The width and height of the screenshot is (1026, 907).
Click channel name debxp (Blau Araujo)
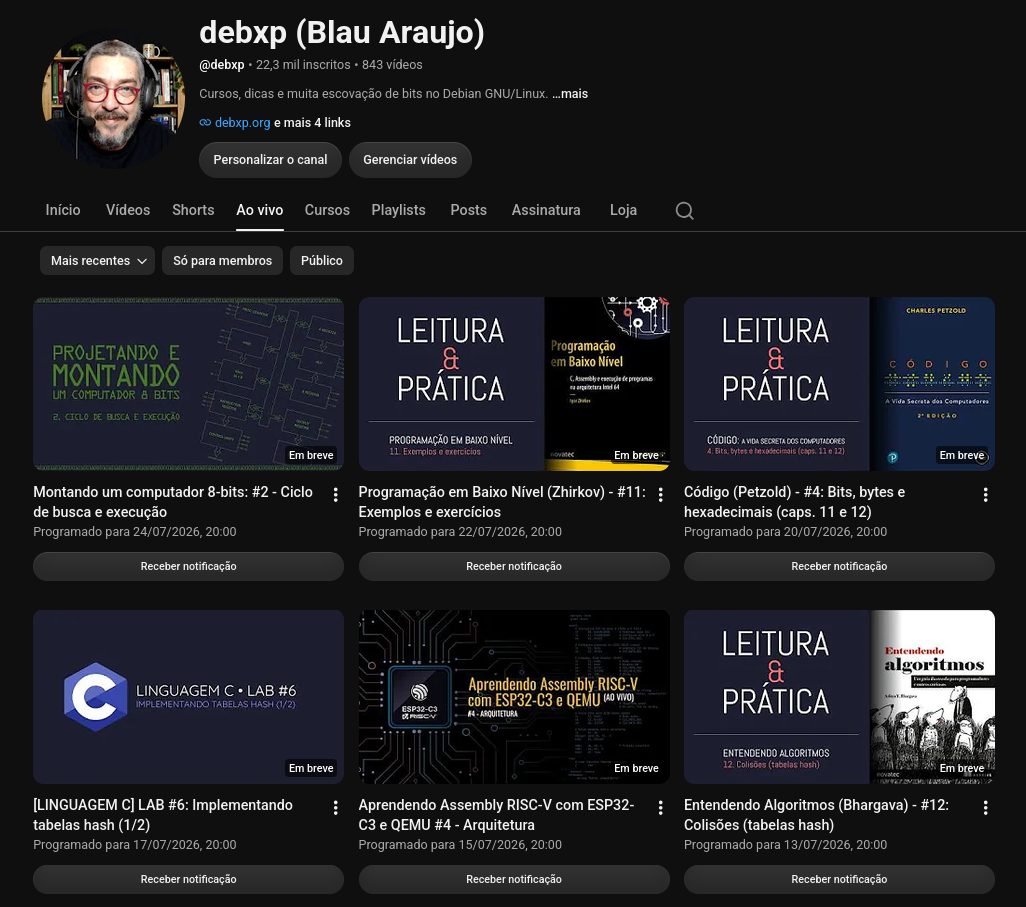coord(342,33)
